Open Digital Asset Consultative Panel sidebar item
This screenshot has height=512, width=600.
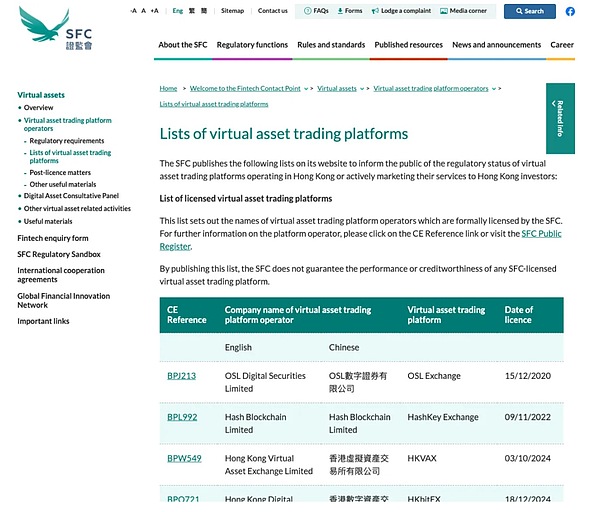[71, 196]
